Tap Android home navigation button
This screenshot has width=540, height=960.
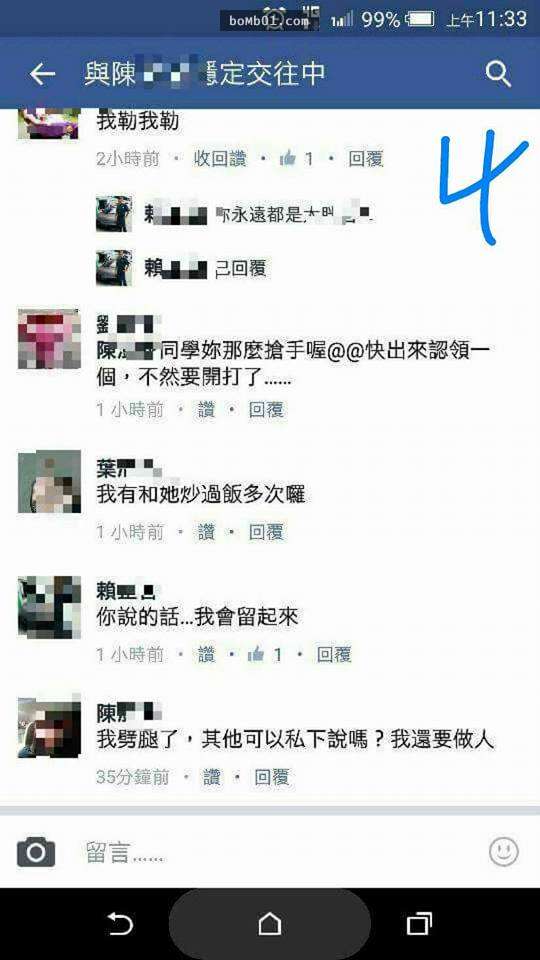pos(269,923)
